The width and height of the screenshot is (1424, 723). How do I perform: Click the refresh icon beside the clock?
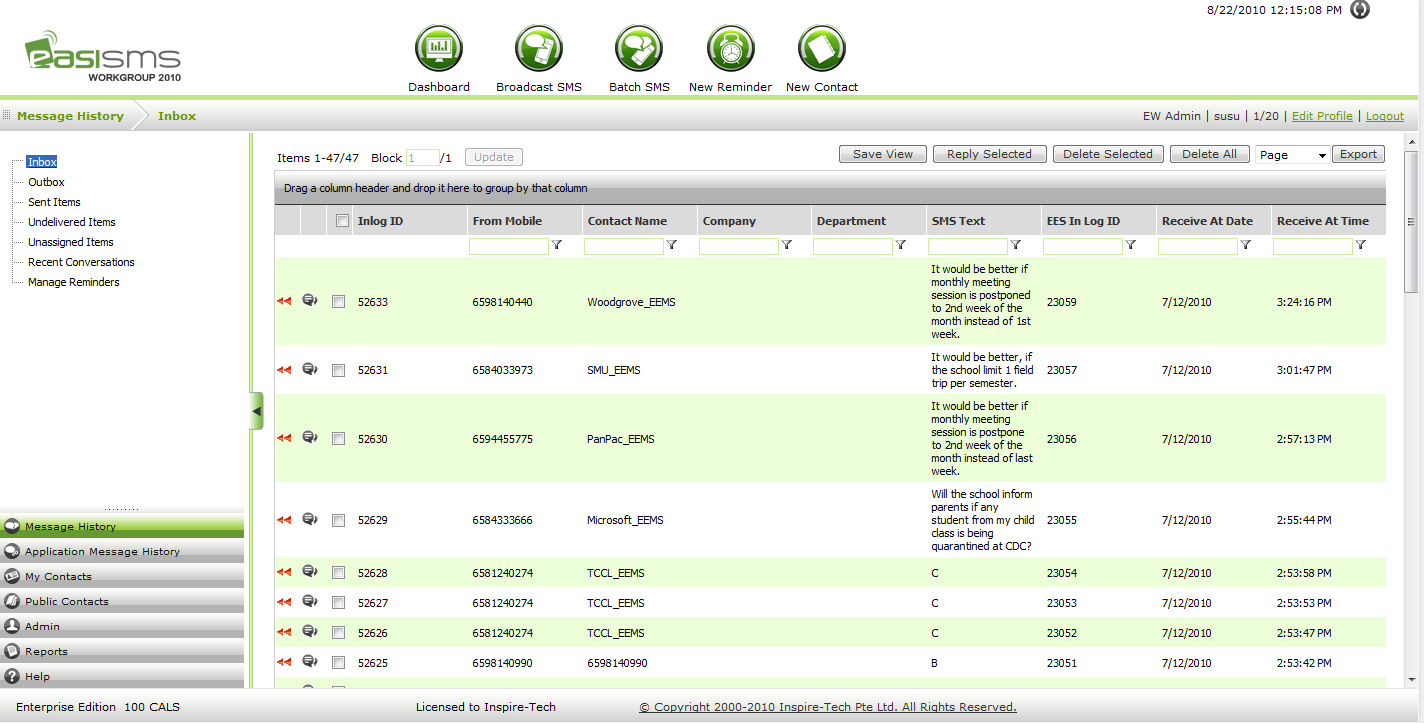pyautogui.click(x=1359, y=9)
